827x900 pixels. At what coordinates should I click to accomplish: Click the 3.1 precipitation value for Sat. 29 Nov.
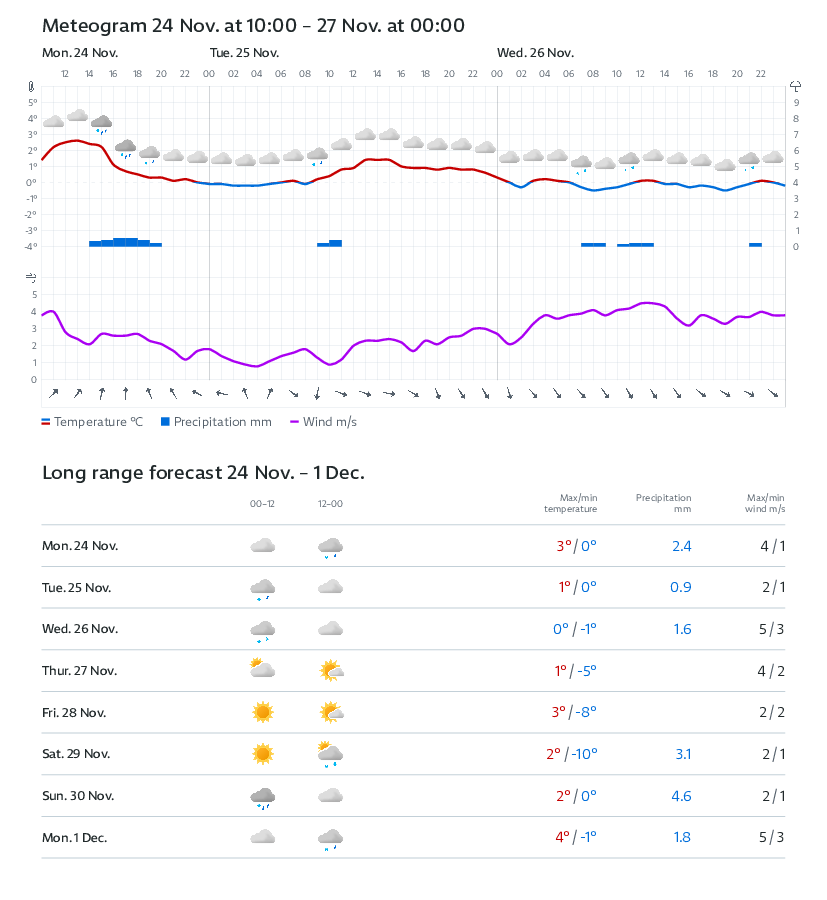click(x=683, y=754)
